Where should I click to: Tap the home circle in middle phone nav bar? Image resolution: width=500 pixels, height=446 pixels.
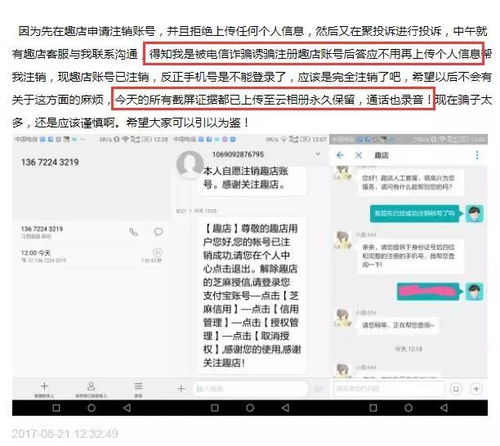pyautogui.click(x=250, y=408)
